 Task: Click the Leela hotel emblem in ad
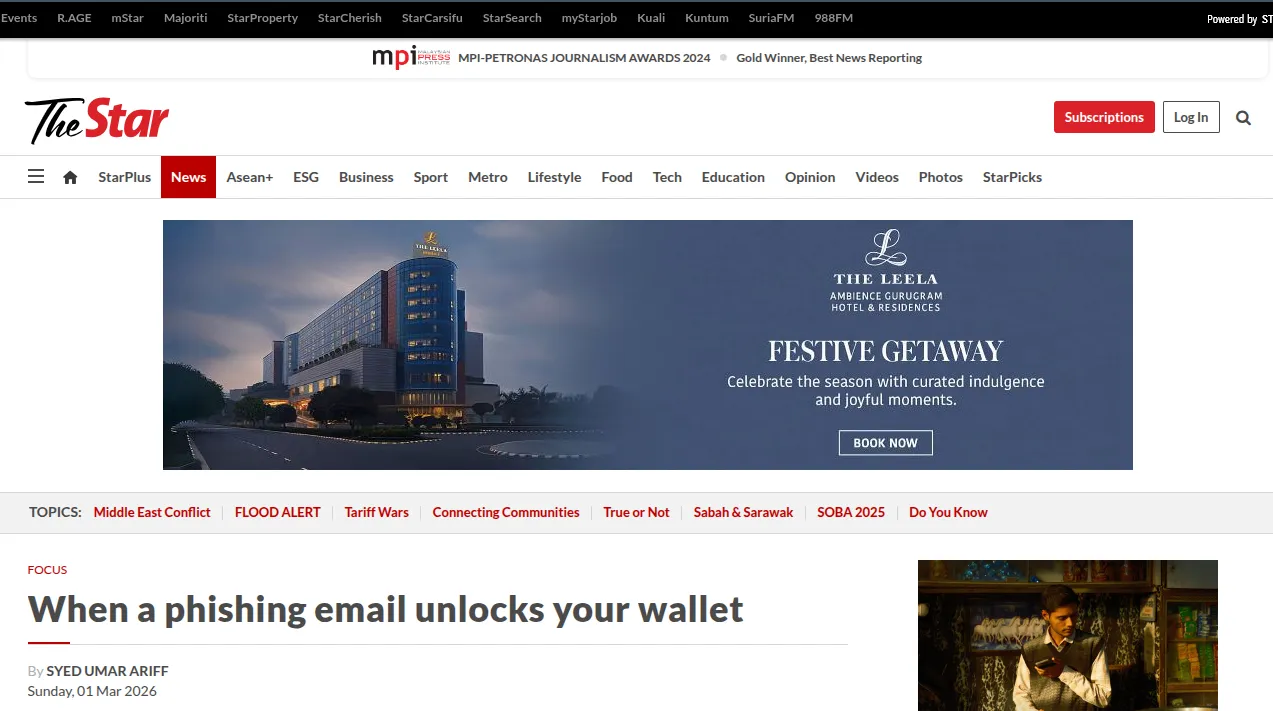(x=885, y=249)
